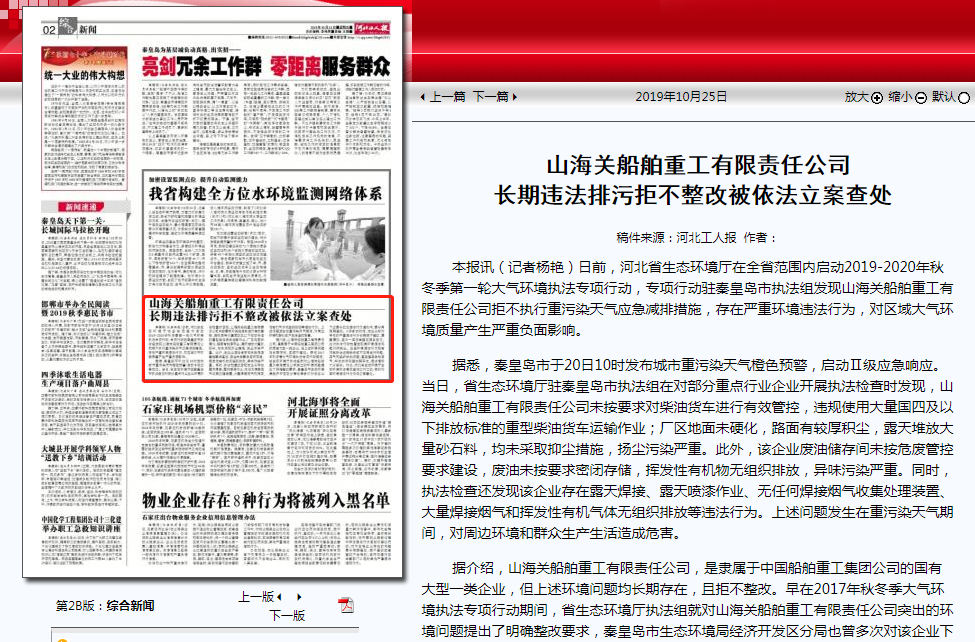975x642 pixels.
Task: Open the article 石家庄机场机票价格"亲民"
Action: tap(207, 409)
